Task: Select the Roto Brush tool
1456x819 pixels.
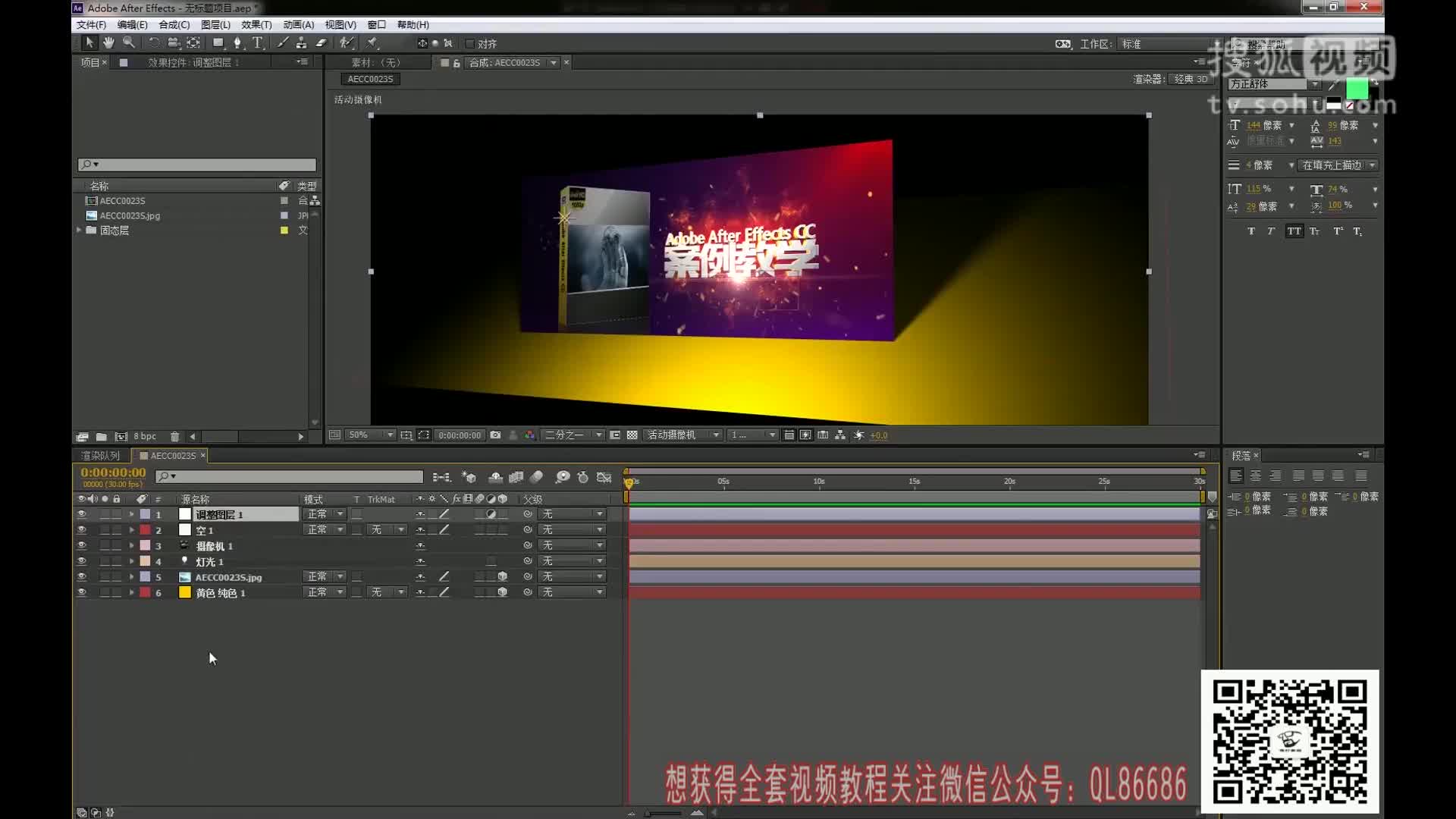Action: 347,43
